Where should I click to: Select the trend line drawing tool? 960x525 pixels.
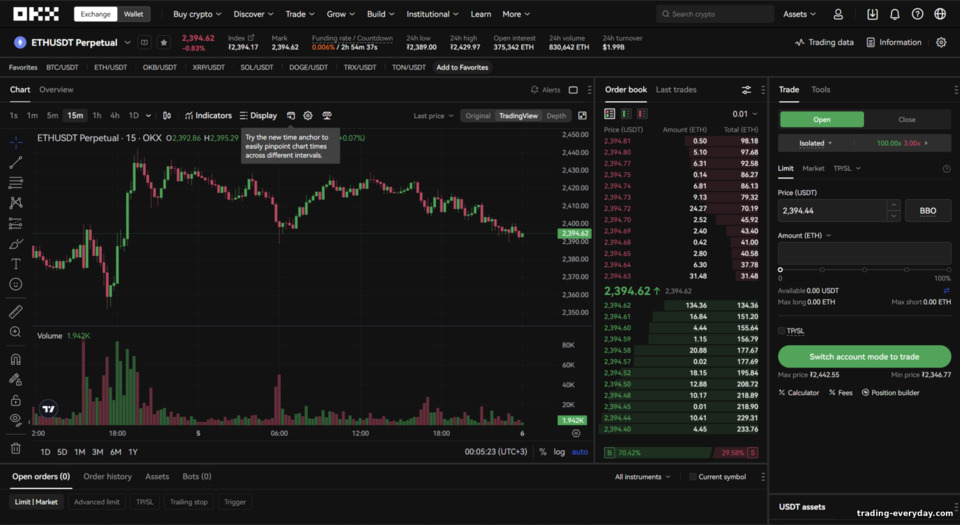tap(16, 162)
